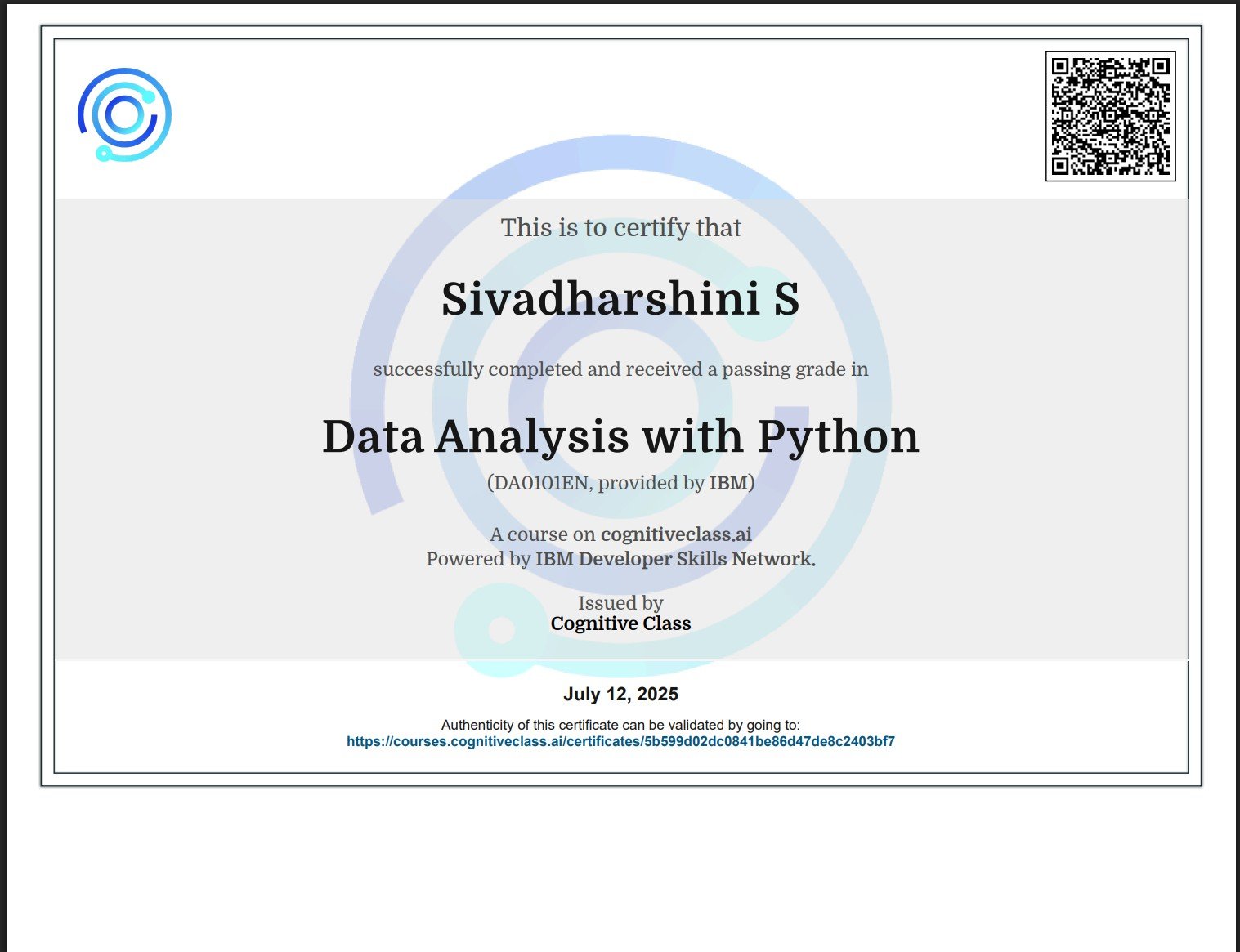This screenshot has width=1240, height=952.
Task: Open the certificate validation URL link
Action: coord(620,741)
